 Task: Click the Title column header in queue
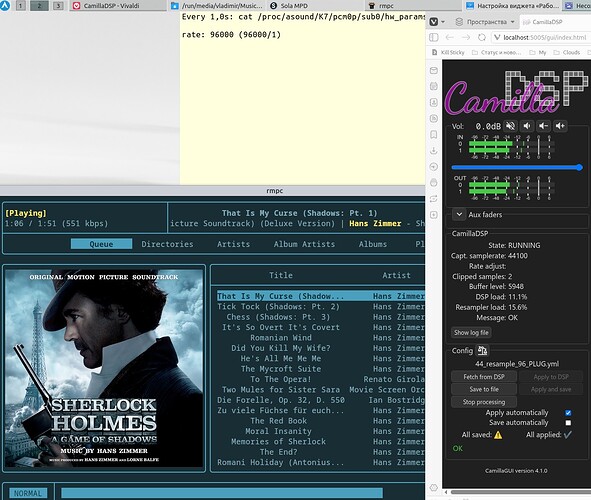[x=281, y=275]
